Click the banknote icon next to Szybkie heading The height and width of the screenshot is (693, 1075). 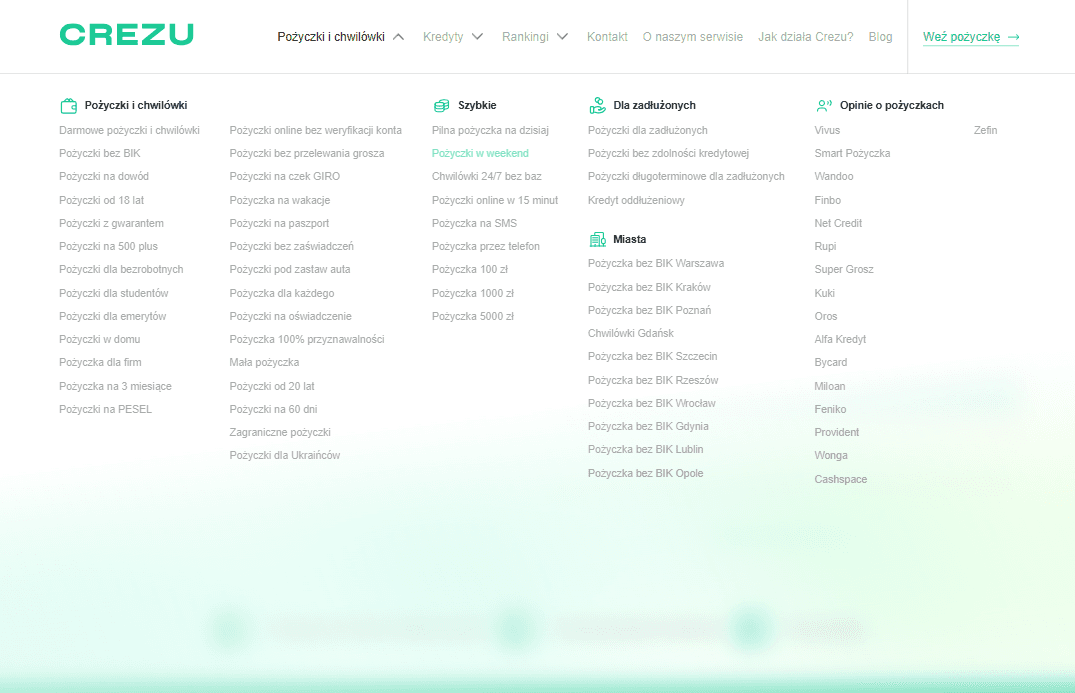pos(440,105)
